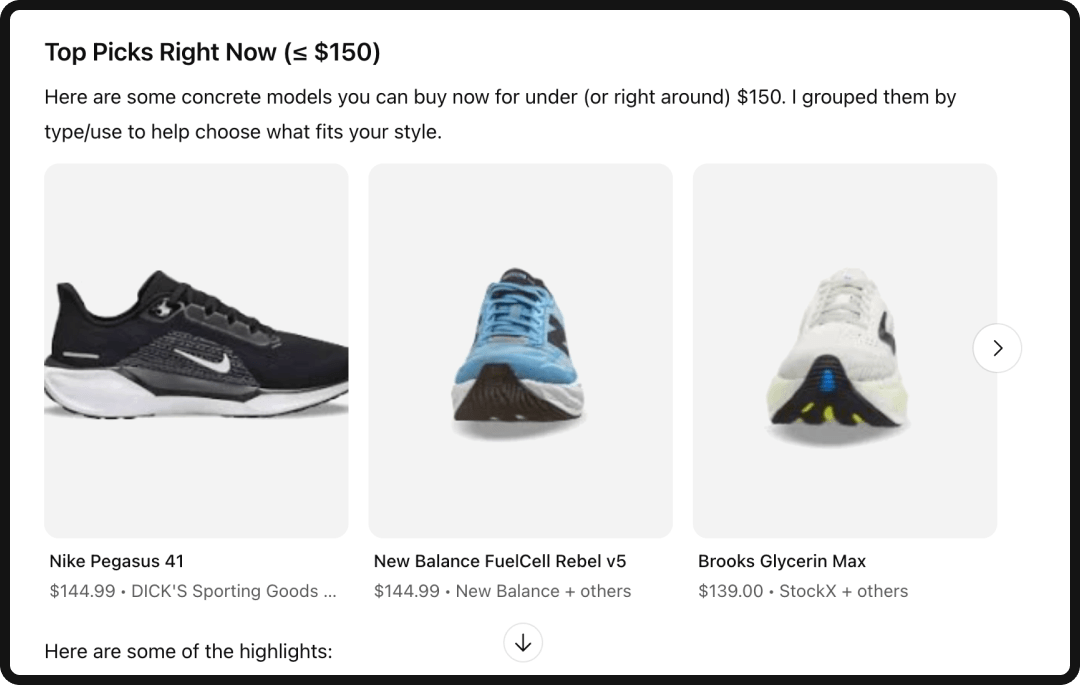Click the New Balance + others retailer text
1080x685 pixels.
click(543, 591)
